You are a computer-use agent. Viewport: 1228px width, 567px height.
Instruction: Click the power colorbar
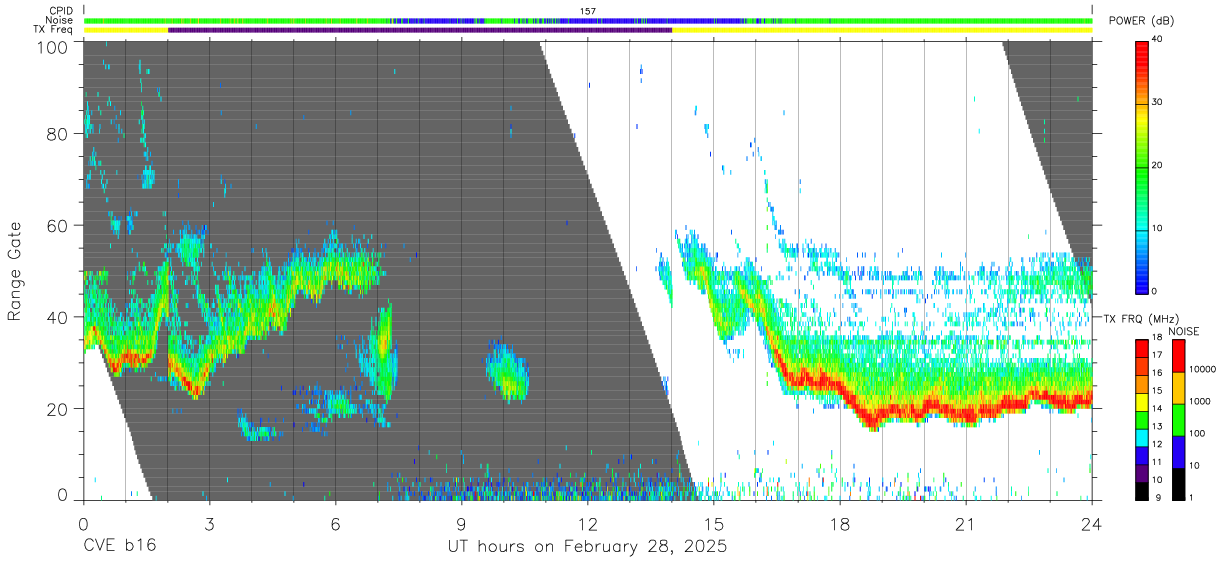pos(1142,167)
